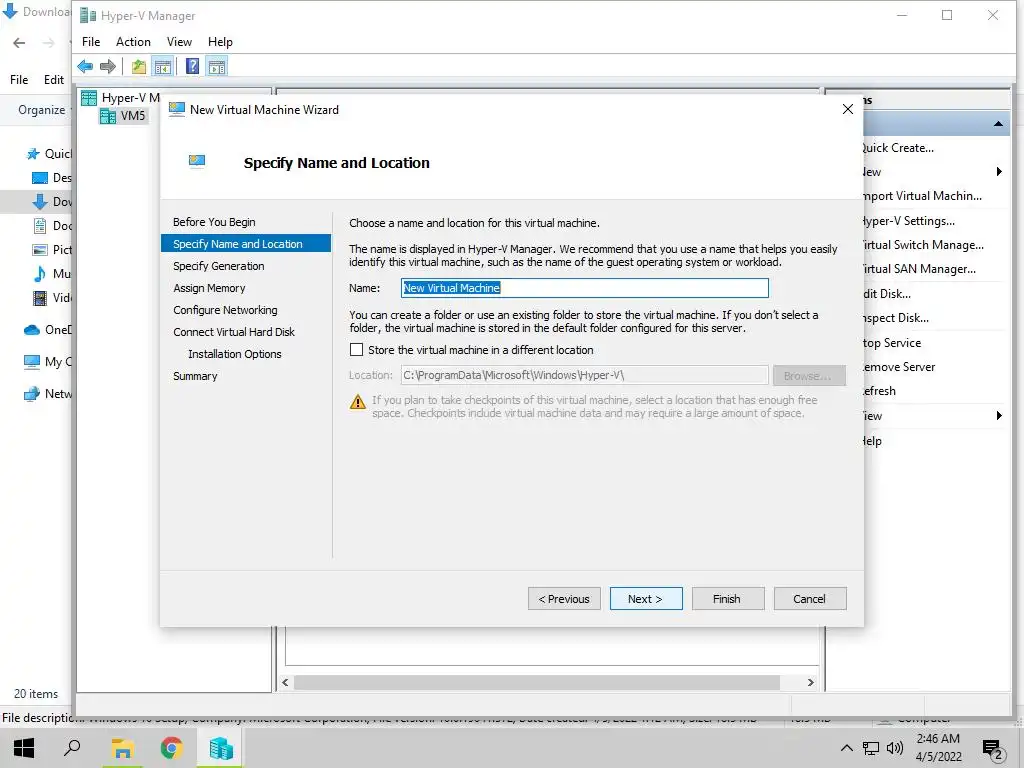Click the Browse... button beside Location
The height and width of the screenshot is (768, 1024).
click(809, 376)
